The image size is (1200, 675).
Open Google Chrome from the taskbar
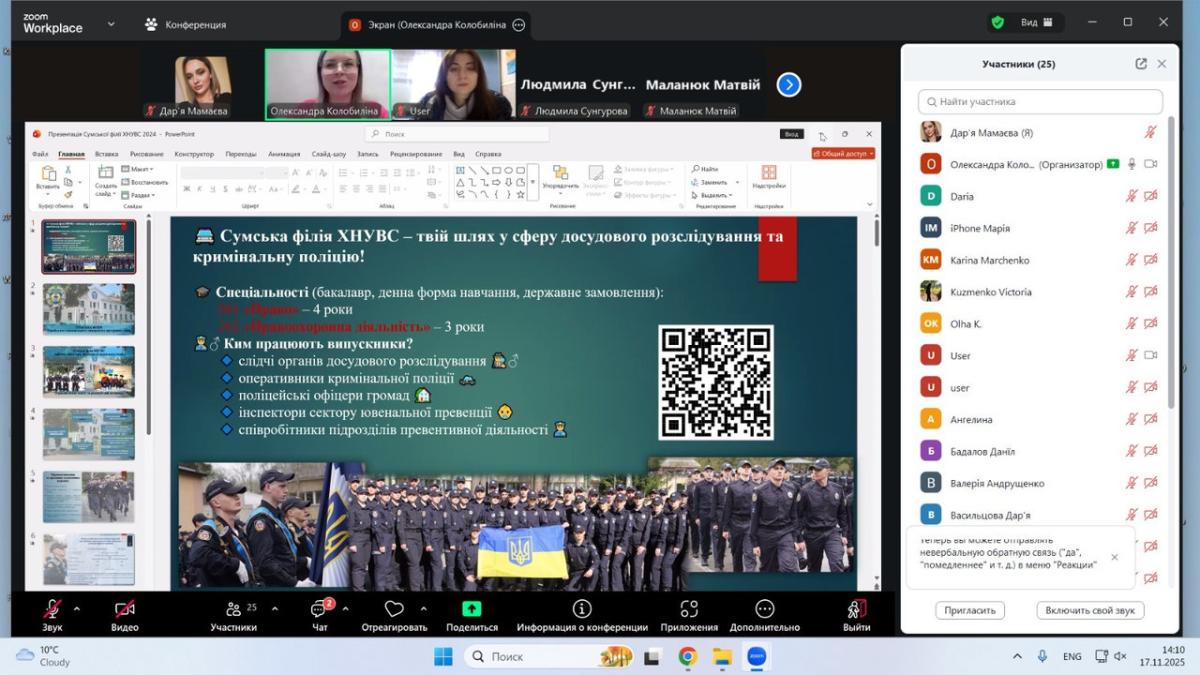(687, 657)
